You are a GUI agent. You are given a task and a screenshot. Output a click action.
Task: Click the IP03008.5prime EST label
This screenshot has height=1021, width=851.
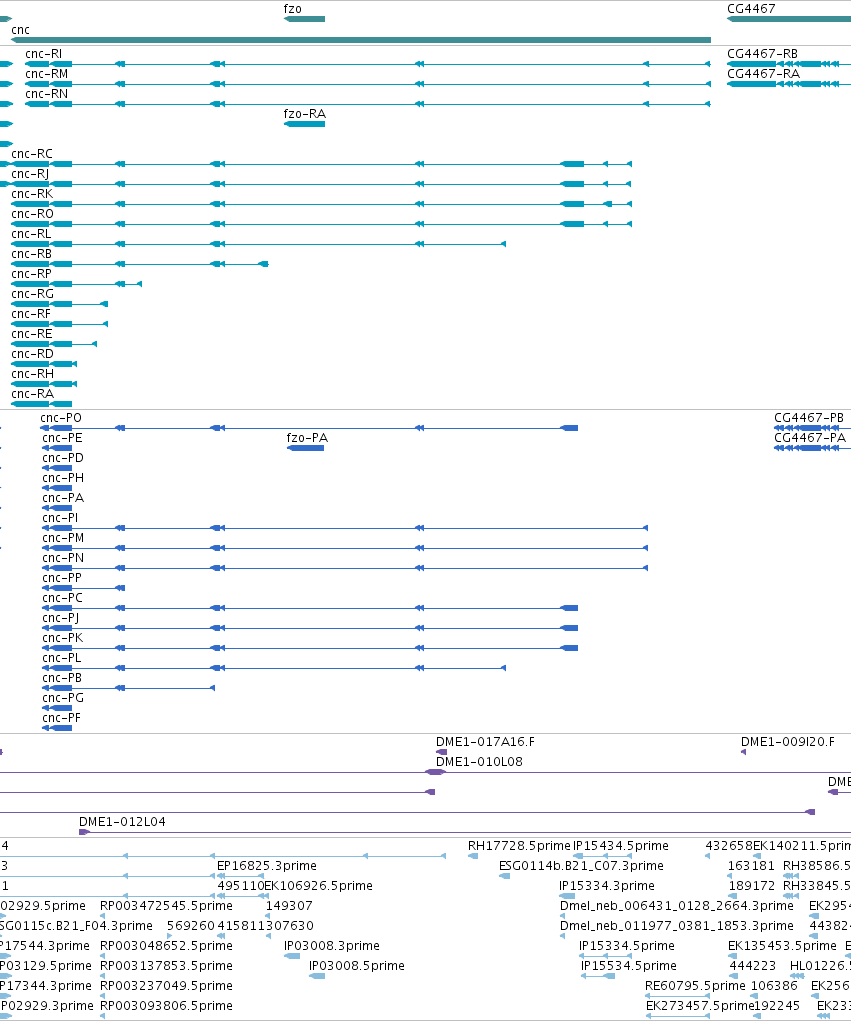357,965
